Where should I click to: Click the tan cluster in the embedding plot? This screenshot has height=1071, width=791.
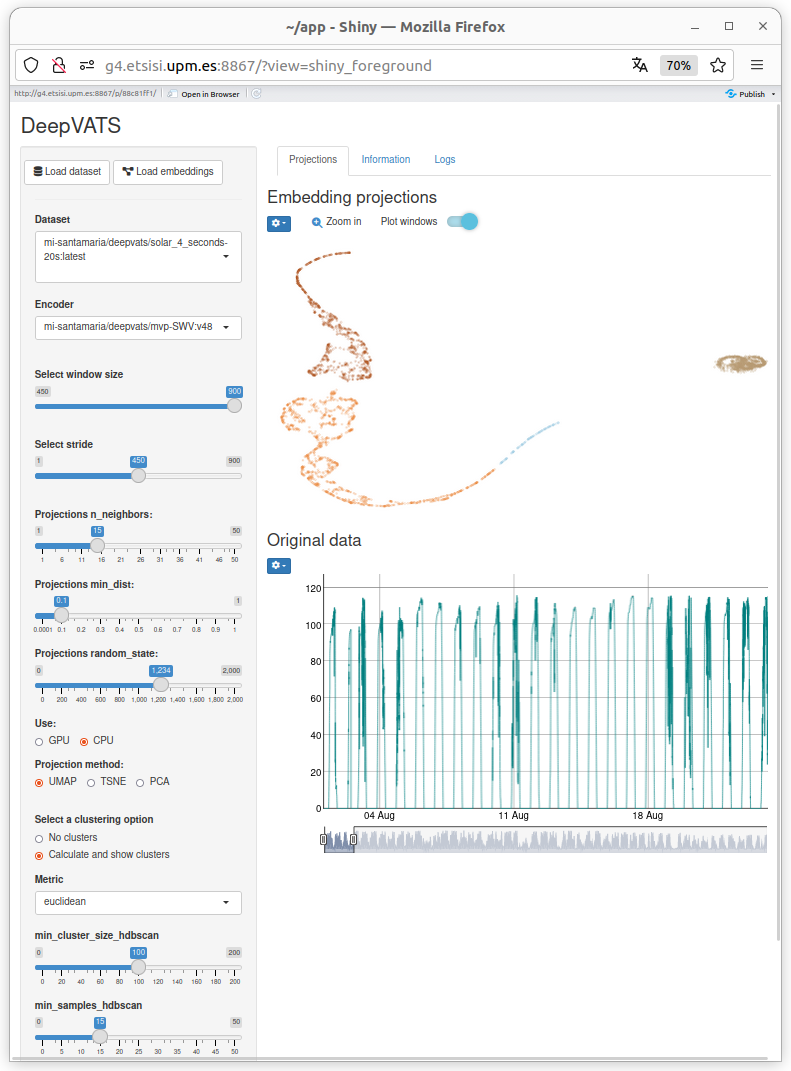tap(740, 363)
